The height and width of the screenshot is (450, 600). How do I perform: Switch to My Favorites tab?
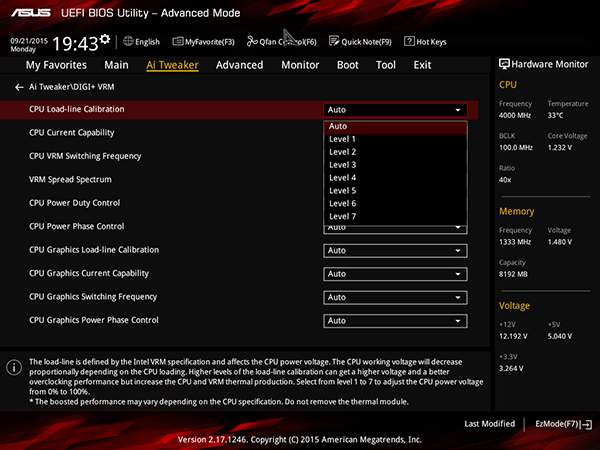pyautogui.click(x=56, y=65)
